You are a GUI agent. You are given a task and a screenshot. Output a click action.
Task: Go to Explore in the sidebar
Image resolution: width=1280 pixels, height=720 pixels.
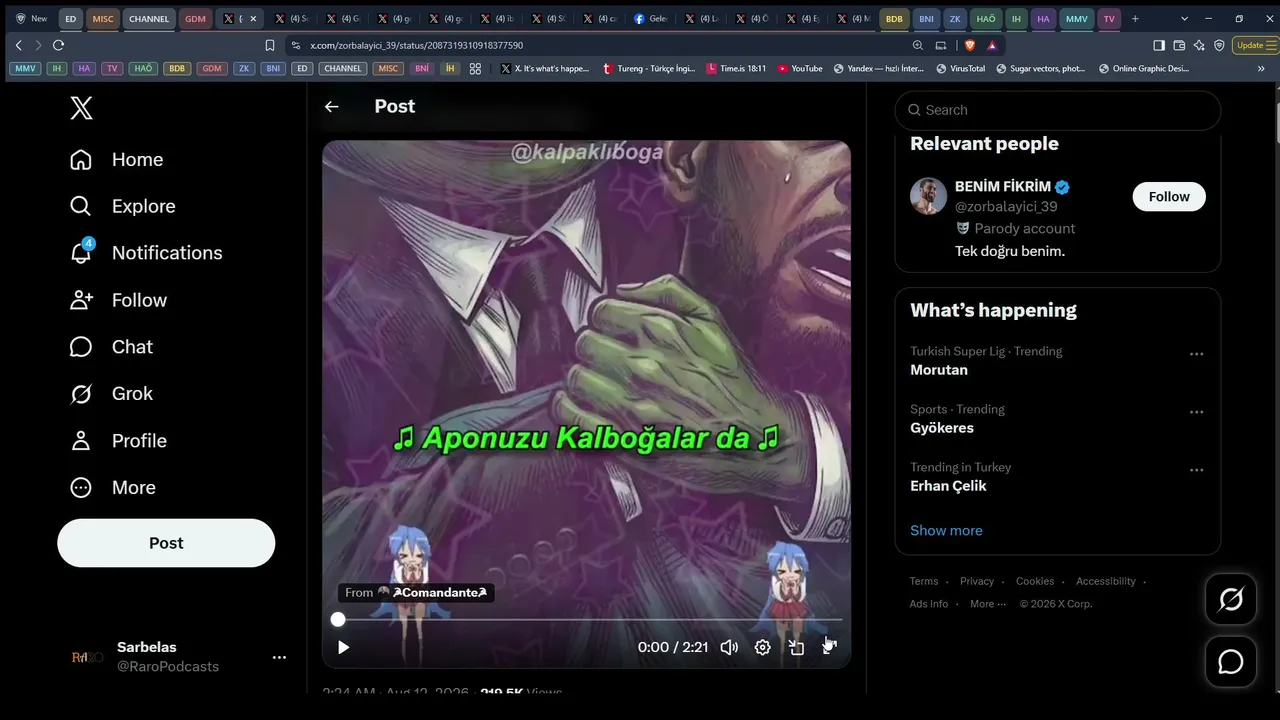pyautogui.click(x=122, y=206)
